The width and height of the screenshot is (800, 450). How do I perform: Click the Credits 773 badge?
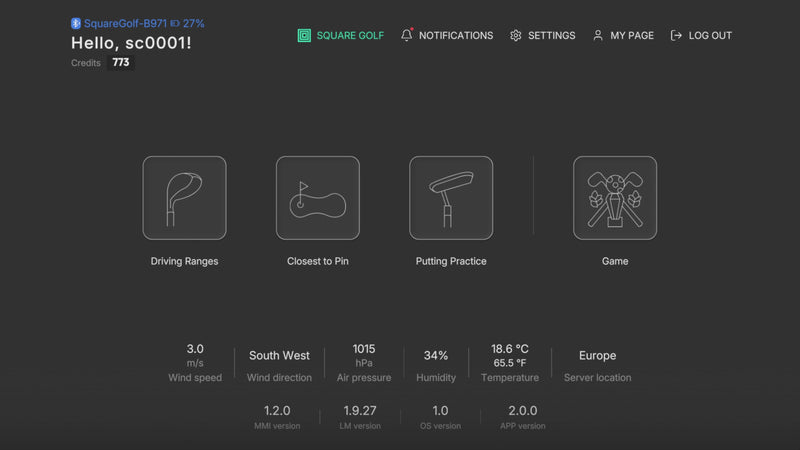(x=121, y=62)
